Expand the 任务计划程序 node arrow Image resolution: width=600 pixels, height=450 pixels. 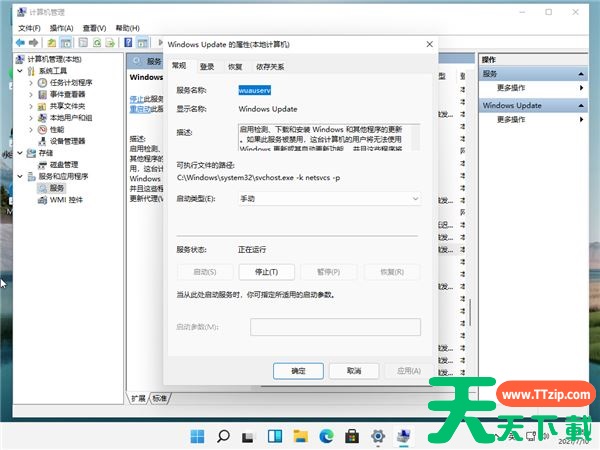pyautogui.click(x=31, y=83)
